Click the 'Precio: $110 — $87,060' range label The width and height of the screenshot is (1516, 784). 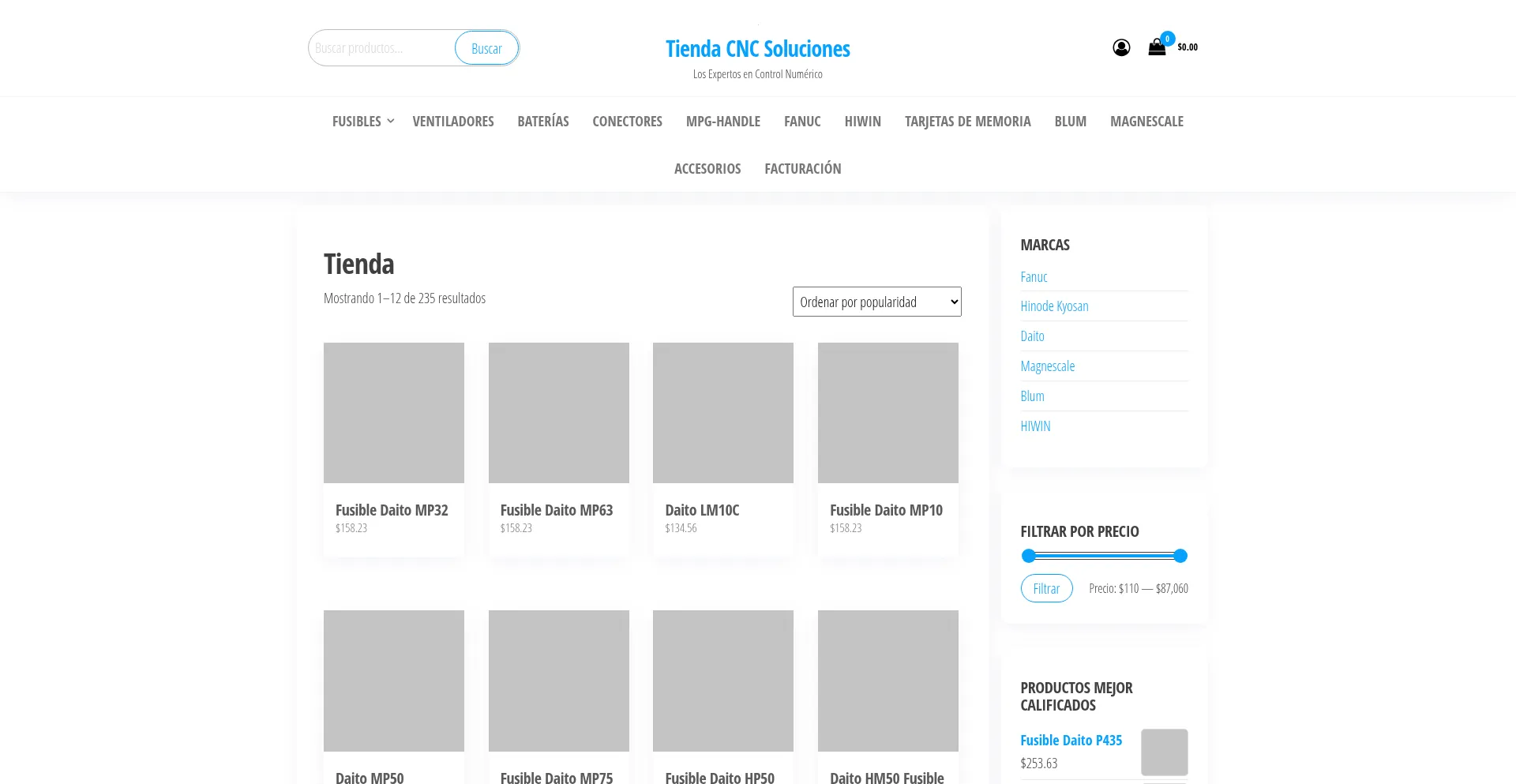pyautogui.click(x=1139, y=588)
